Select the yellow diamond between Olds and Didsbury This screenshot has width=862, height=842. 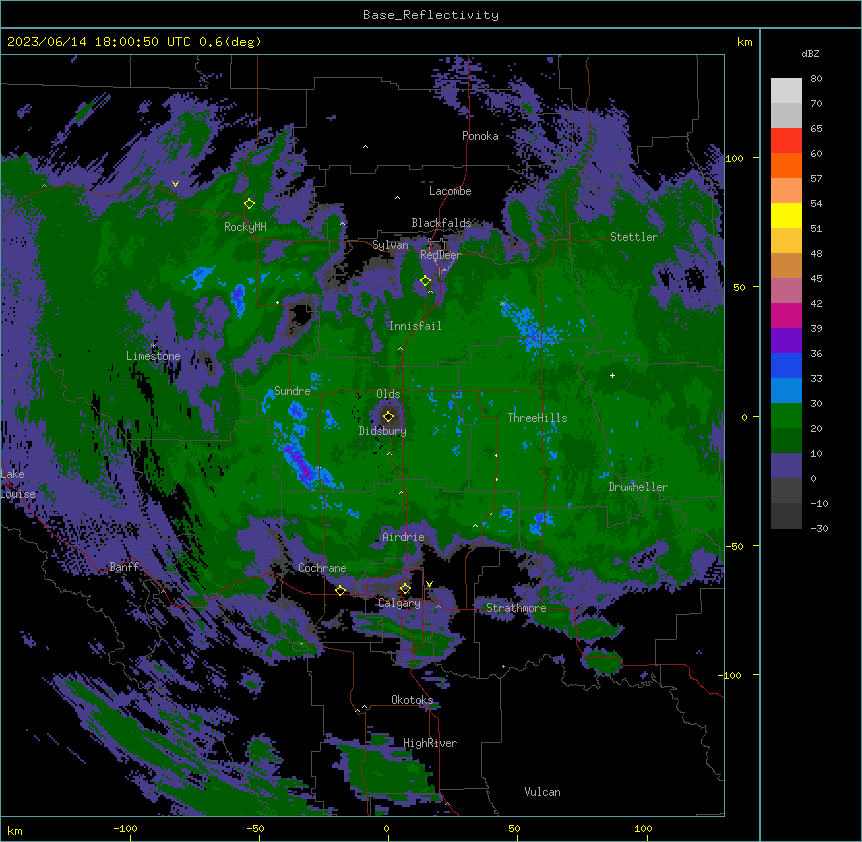click(388, 416)
